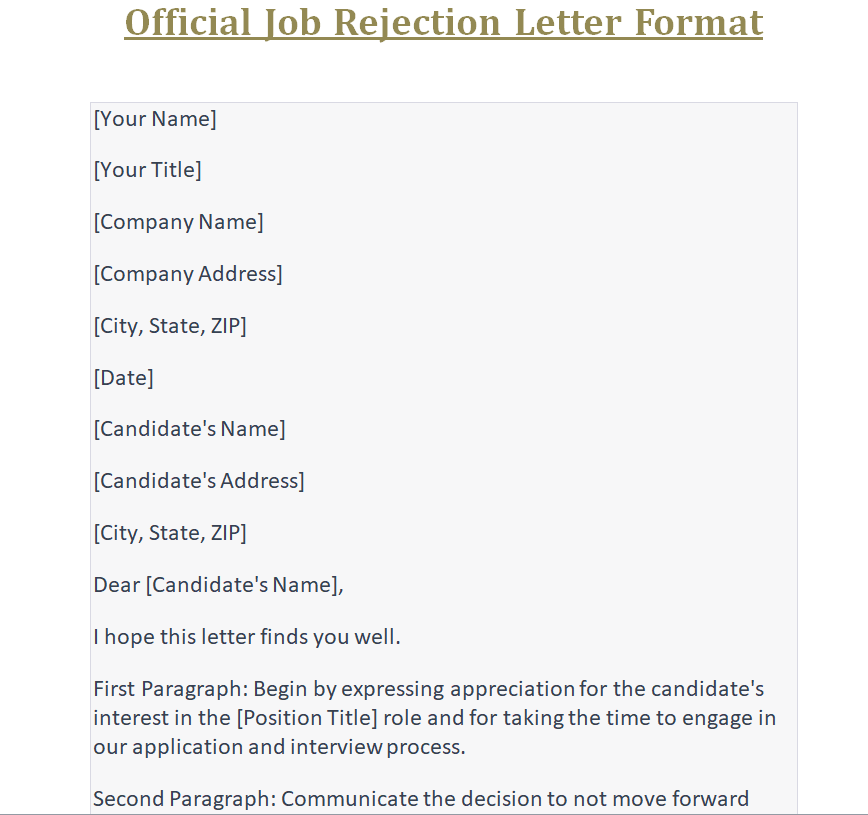
Task: Place cursor in [Company Name] placeholder
Action: tap(179, 222)
